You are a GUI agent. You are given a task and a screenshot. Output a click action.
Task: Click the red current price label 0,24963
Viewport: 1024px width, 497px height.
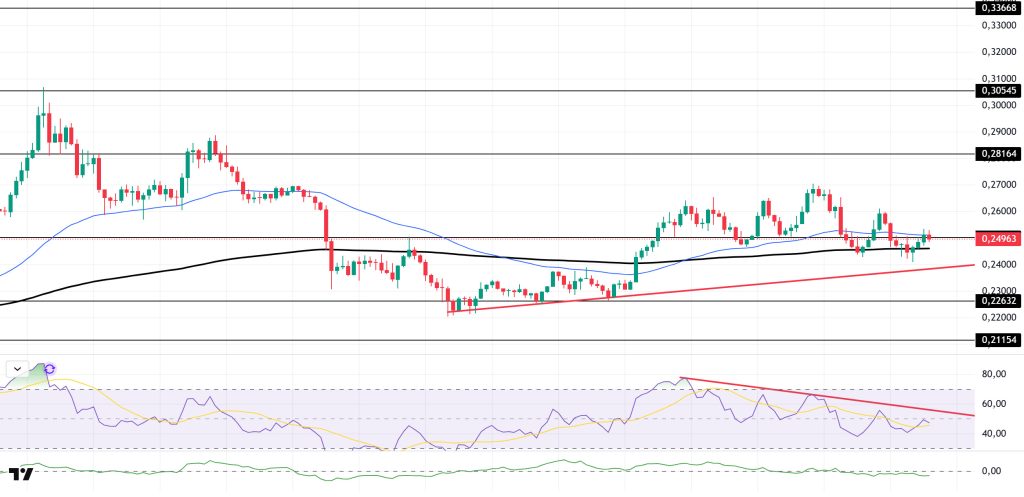pos(997,238)
